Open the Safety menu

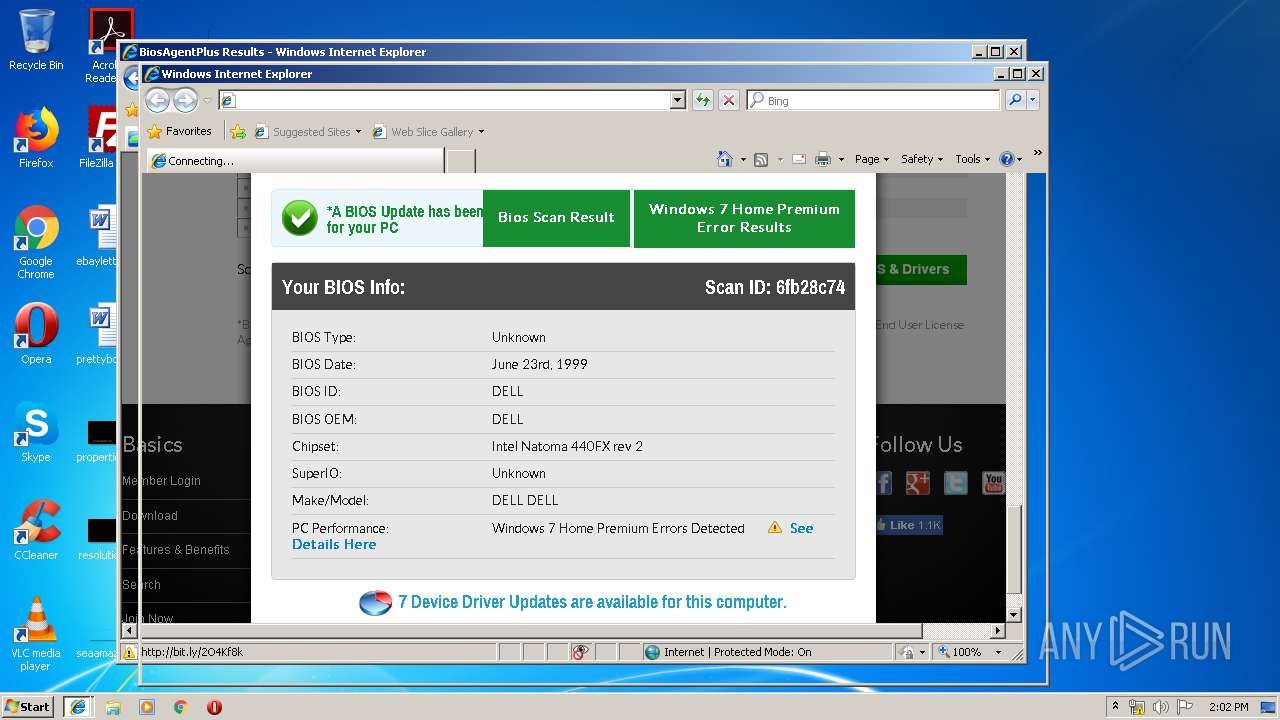921,159
